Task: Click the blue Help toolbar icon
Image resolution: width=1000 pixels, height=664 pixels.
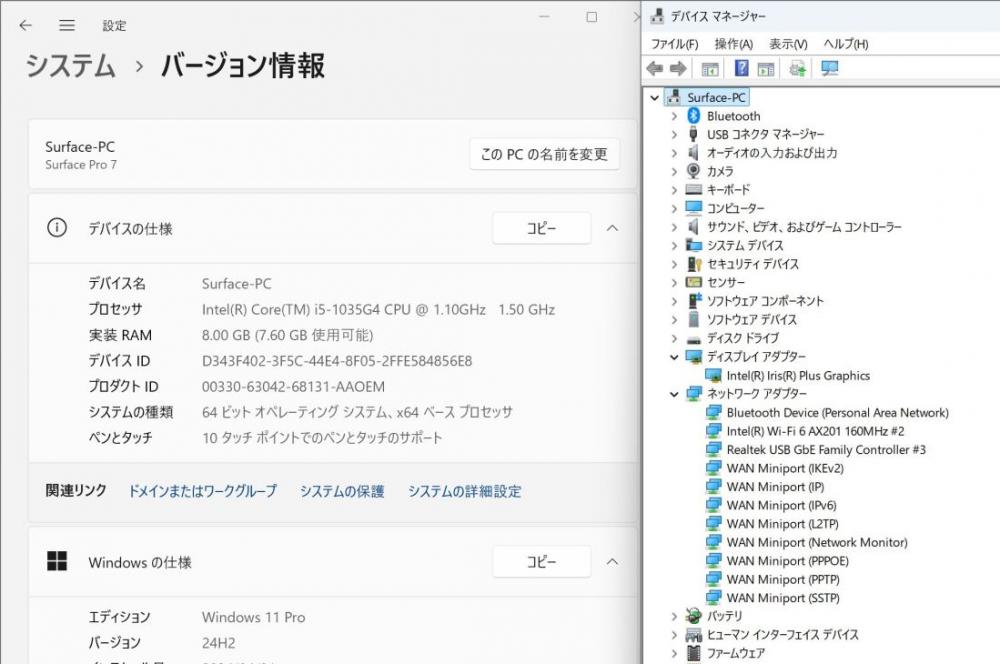Action: click(x=742, y=68)
